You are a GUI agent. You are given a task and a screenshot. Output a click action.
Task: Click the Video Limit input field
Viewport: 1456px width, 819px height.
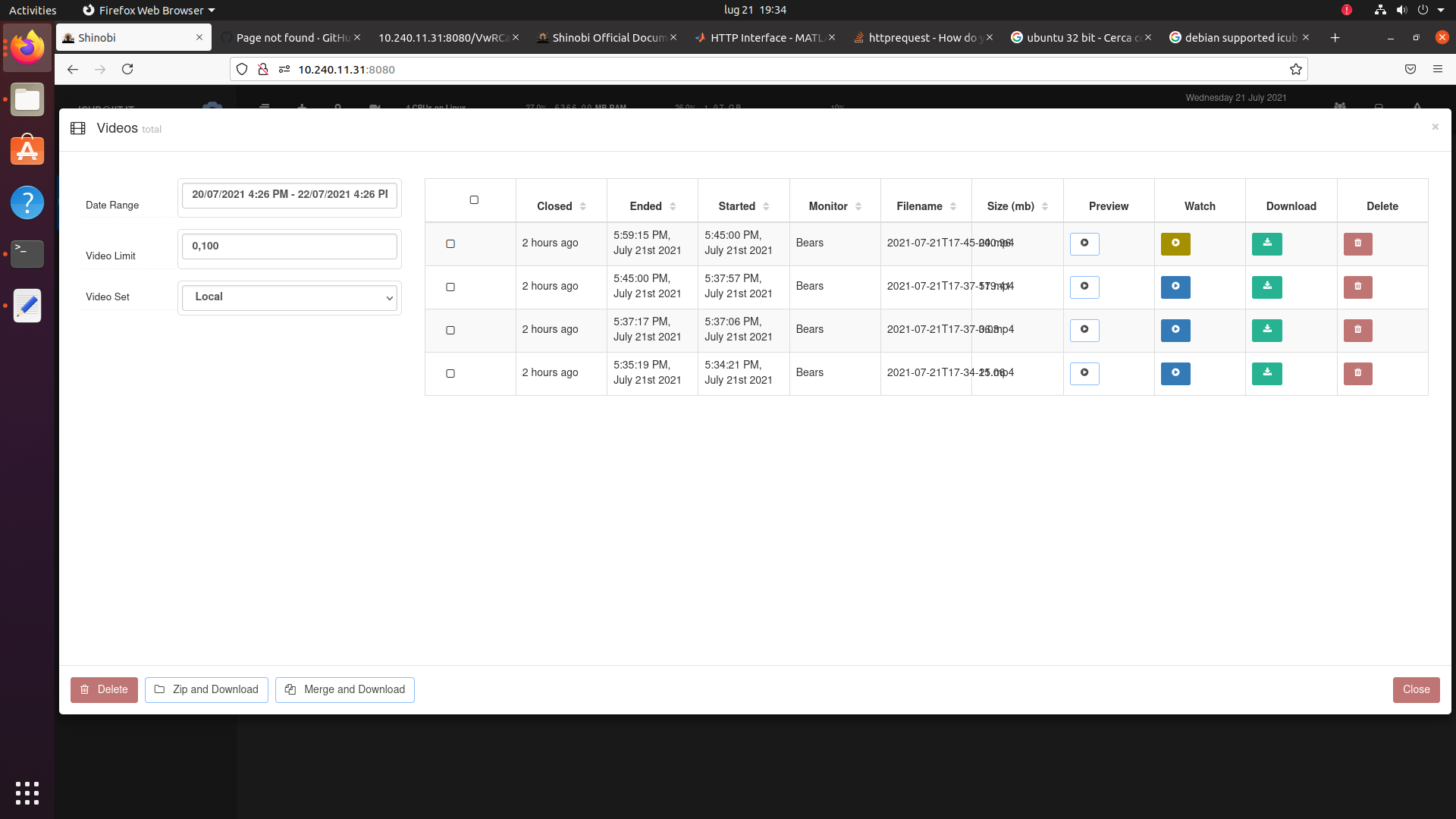(x=289, y=245)
